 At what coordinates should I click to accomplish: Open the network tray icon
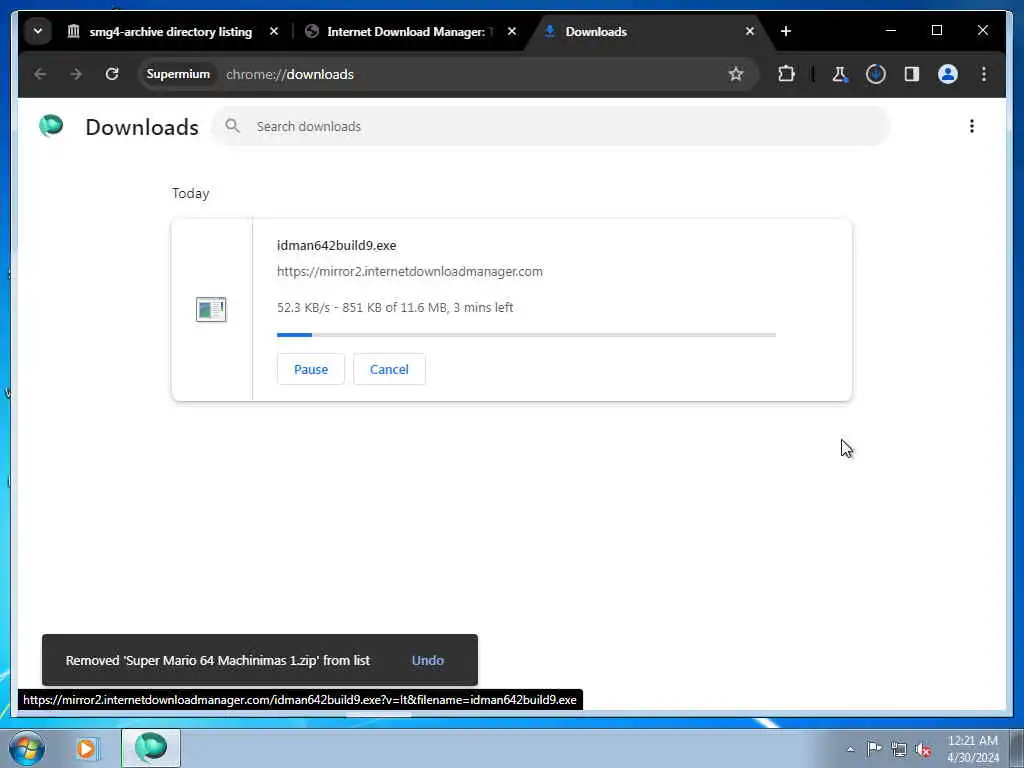(899, 749)
